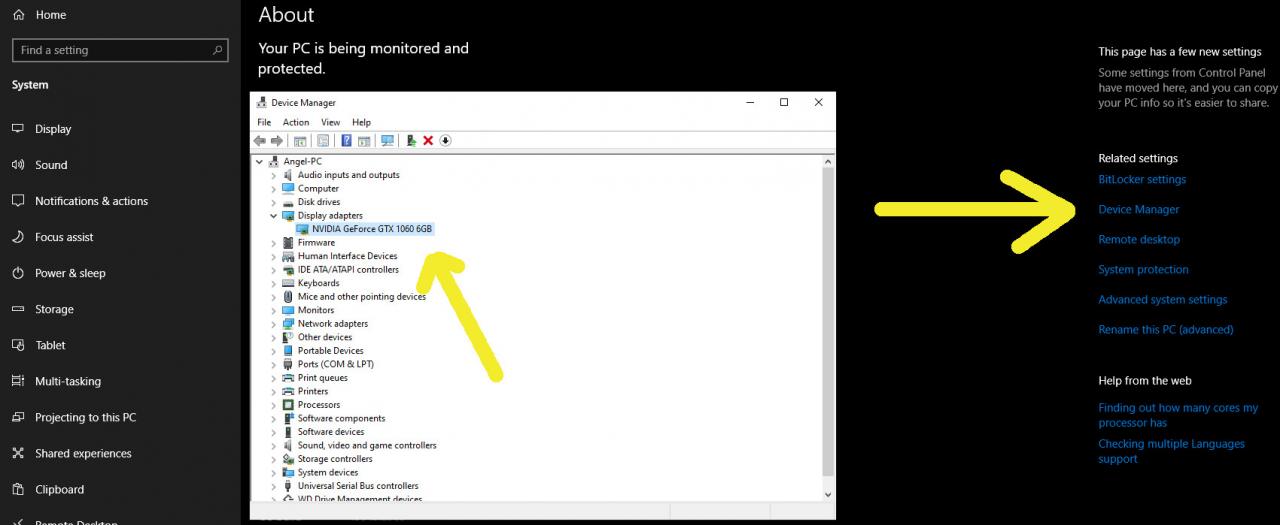Click the red X uninstall device icon
1280x525 pixels.
(428, 140)
